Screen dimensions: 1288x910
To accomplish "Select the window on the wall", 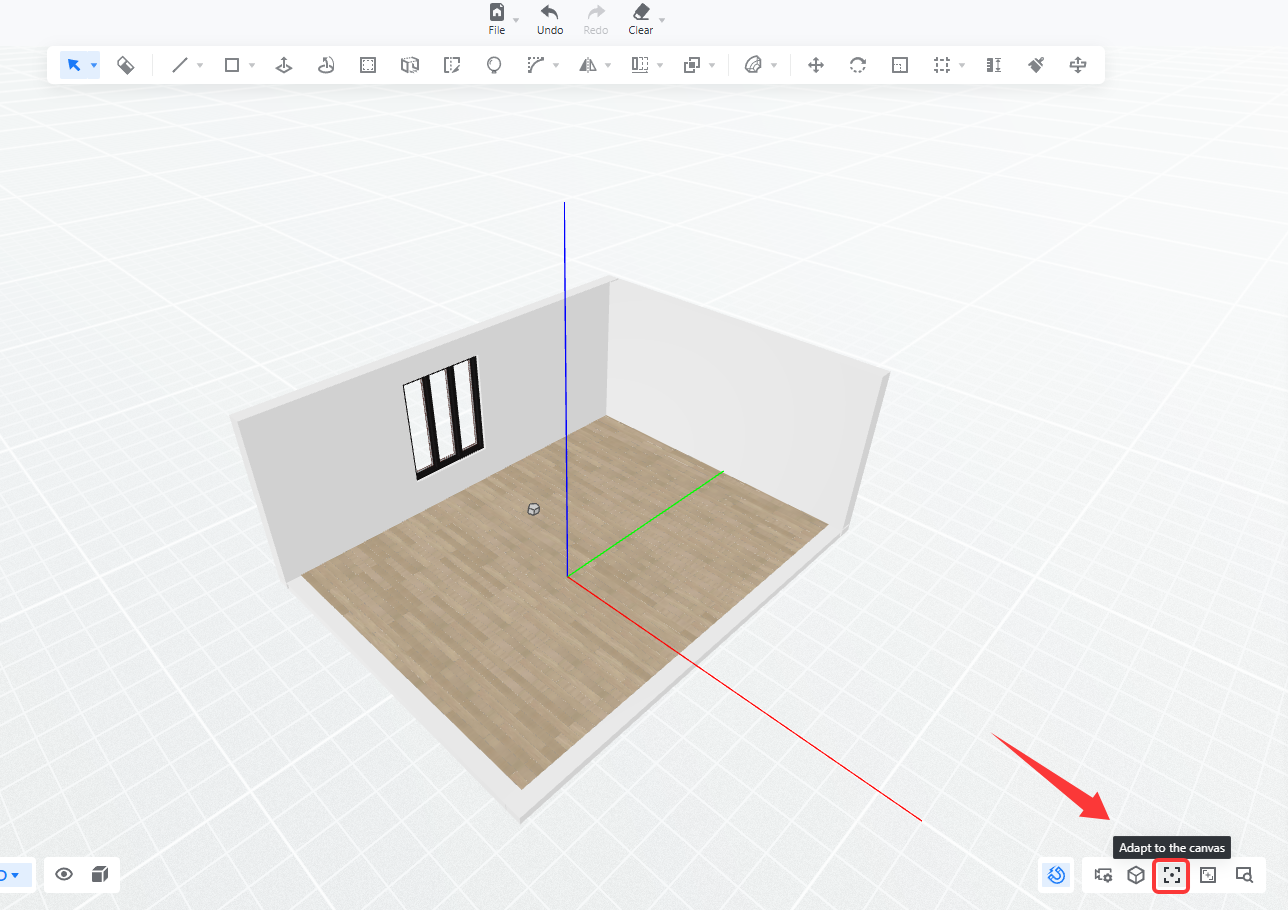I will pos(444,417).
